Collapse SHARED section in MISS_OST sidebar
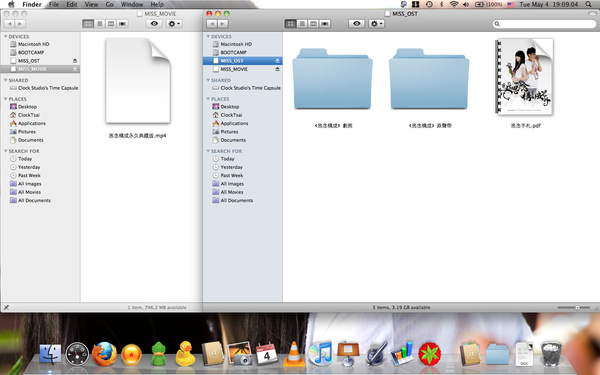The image size is (600, 375). pos(208,80)
